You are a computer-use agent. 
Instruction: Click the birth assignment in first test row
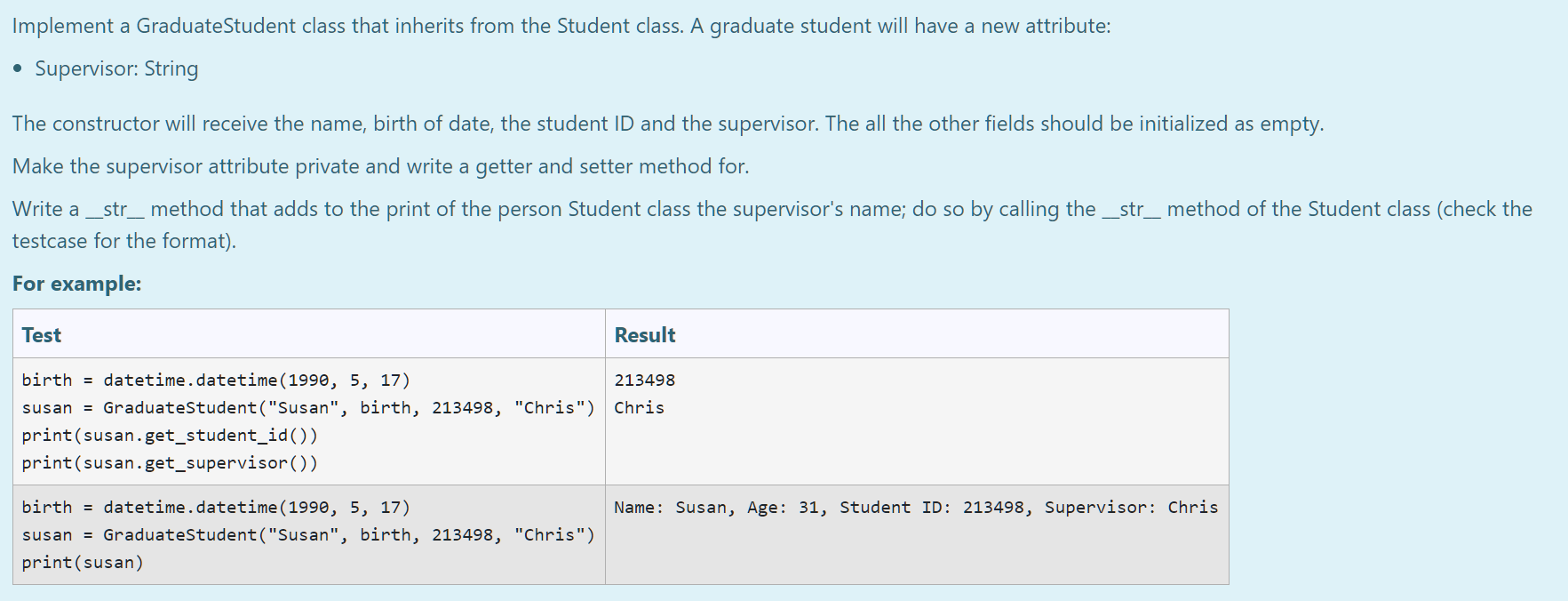click(x=216, y=381)
